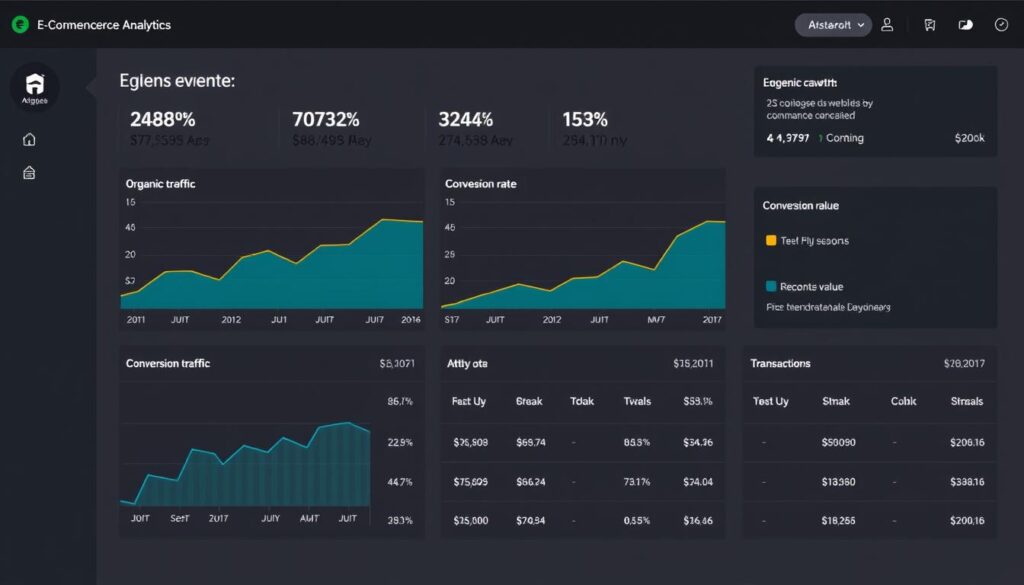Click the Coming link in the growth card

pos(845,137)
